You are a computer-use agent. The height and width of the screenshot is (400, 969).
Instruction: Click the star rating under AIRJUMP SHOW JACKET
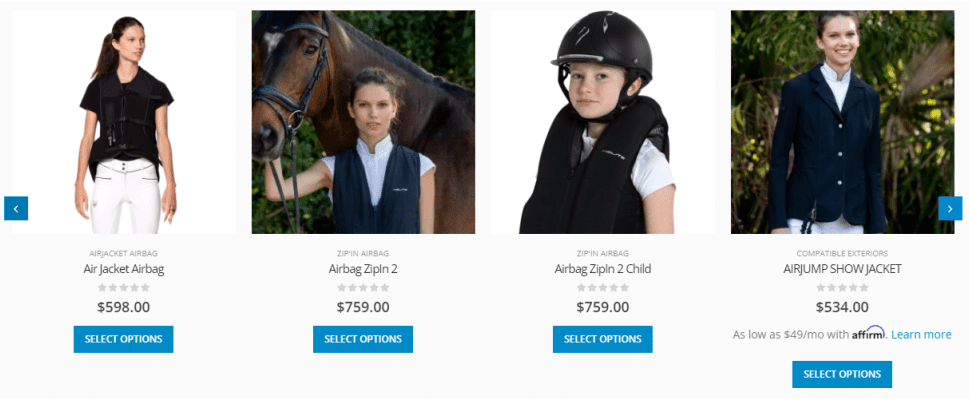(x=842, y=287)
